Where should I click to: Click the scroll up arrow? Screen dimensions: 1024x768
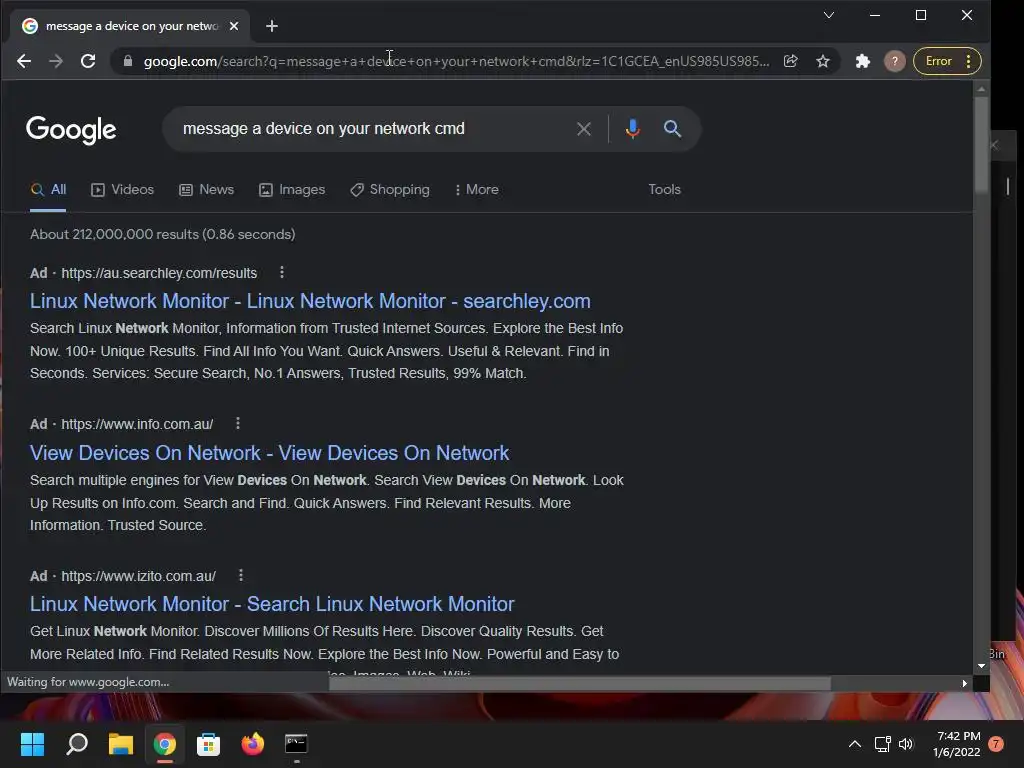pyautogui.click(x=981, y=89)
